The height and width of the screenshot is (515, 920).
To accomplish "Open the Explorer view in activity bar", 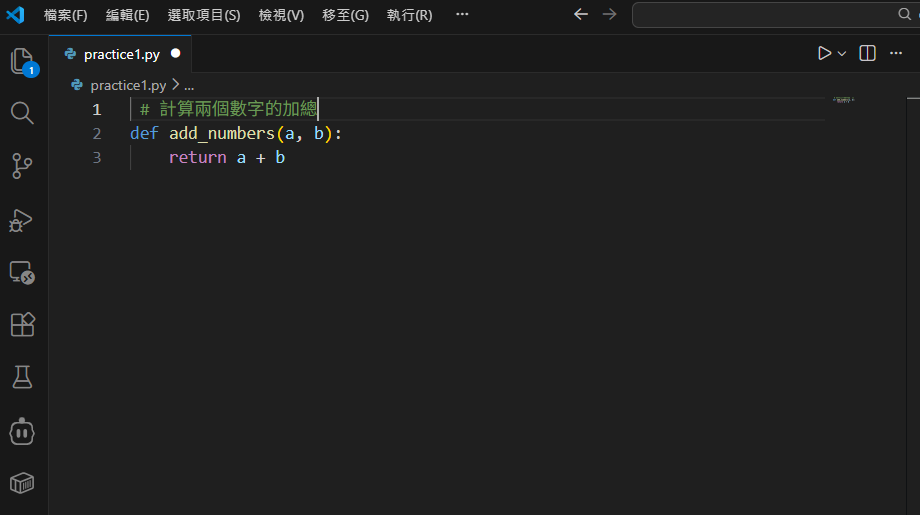I will (x=23, y=62).
